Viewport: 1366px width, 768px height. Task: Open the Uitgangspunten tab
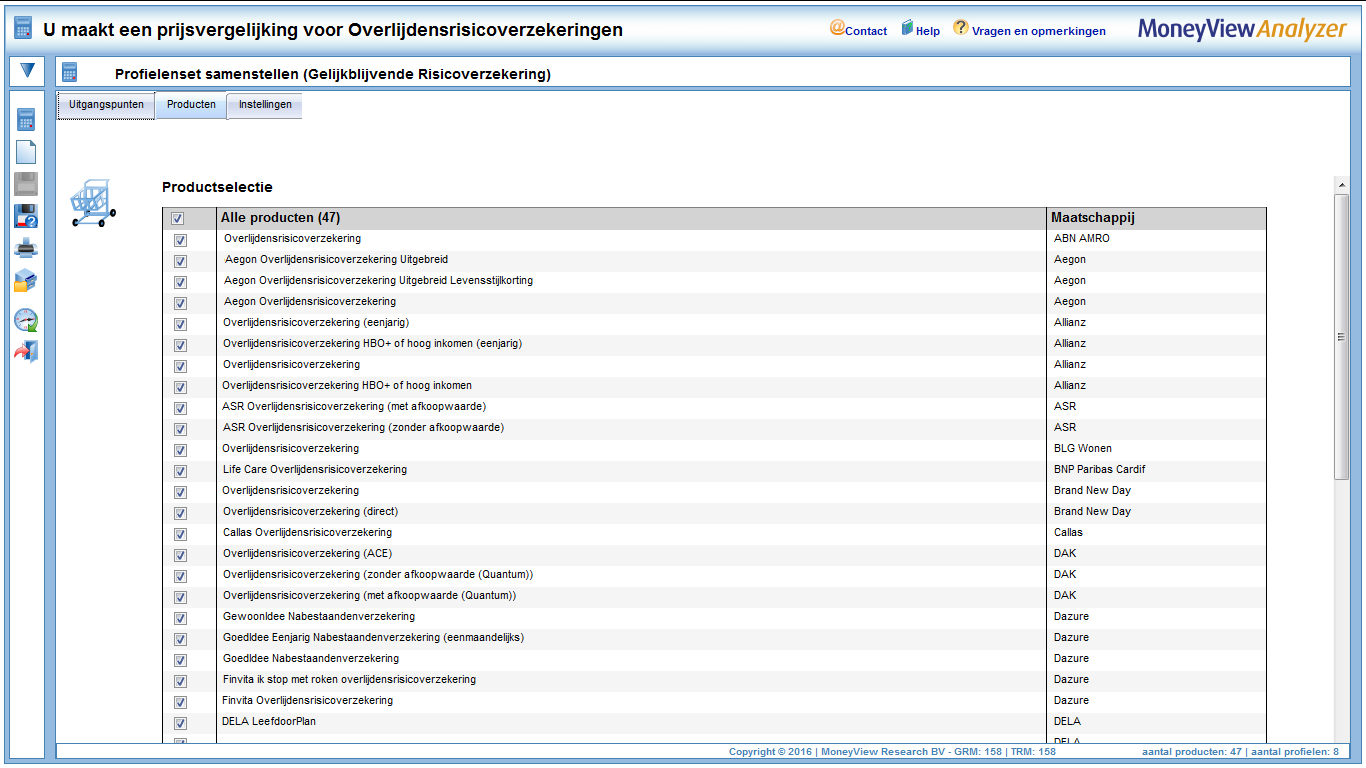point(106,105)
